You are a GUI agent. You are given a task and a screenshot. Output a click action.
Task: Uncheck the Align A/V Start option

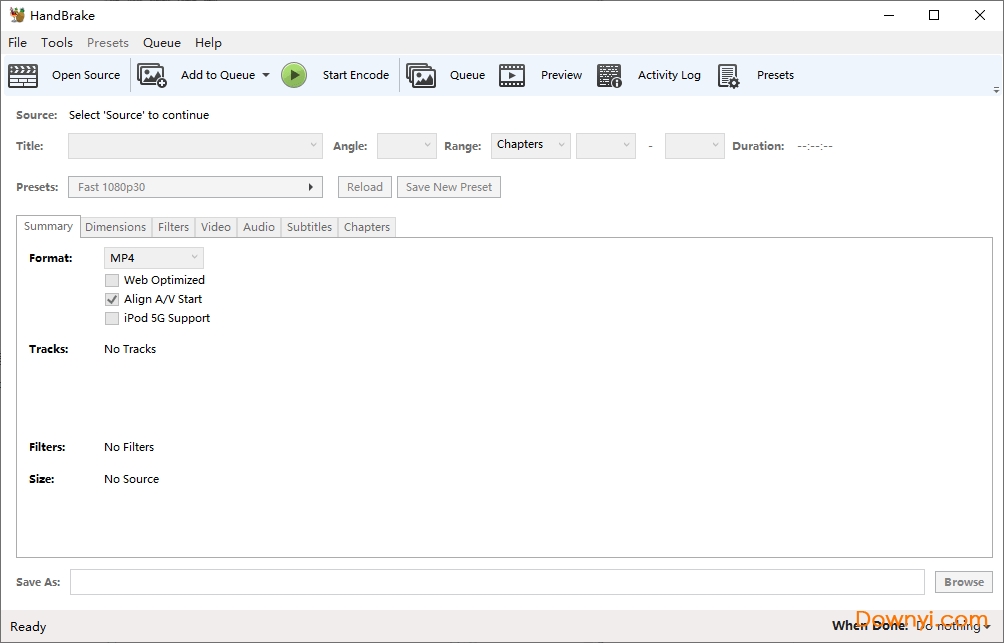click(x=112, y=299)
